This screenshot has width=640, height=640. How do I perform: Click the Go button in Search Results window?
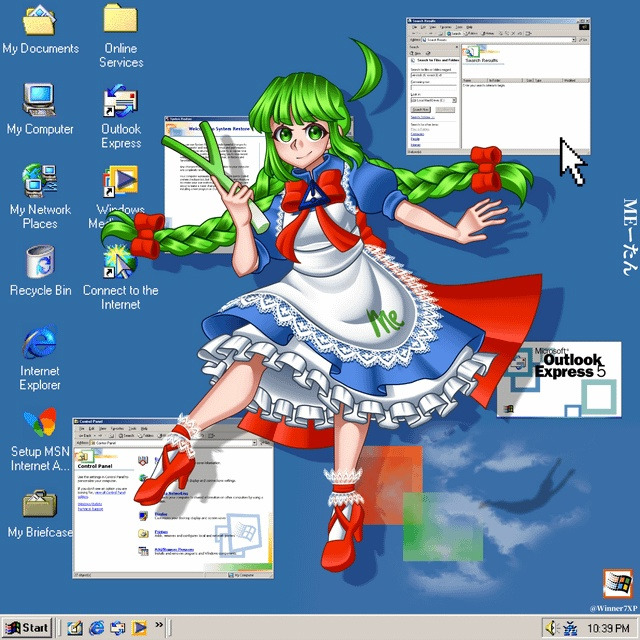coord(583,40)
